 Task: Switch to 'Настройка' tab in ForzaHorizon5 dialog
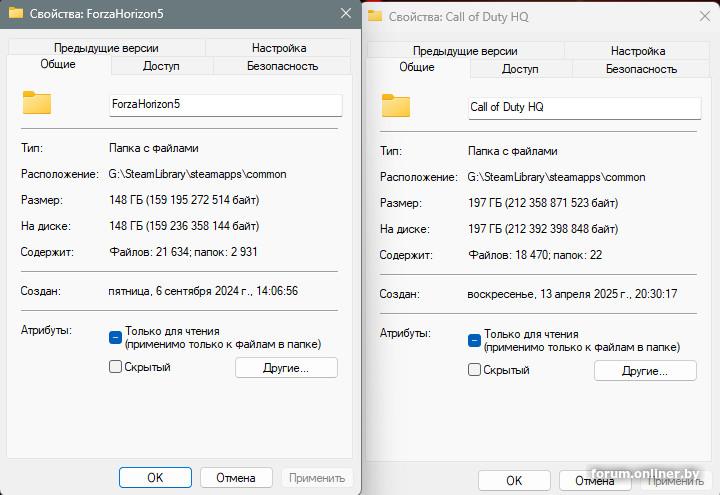[279, 48]
